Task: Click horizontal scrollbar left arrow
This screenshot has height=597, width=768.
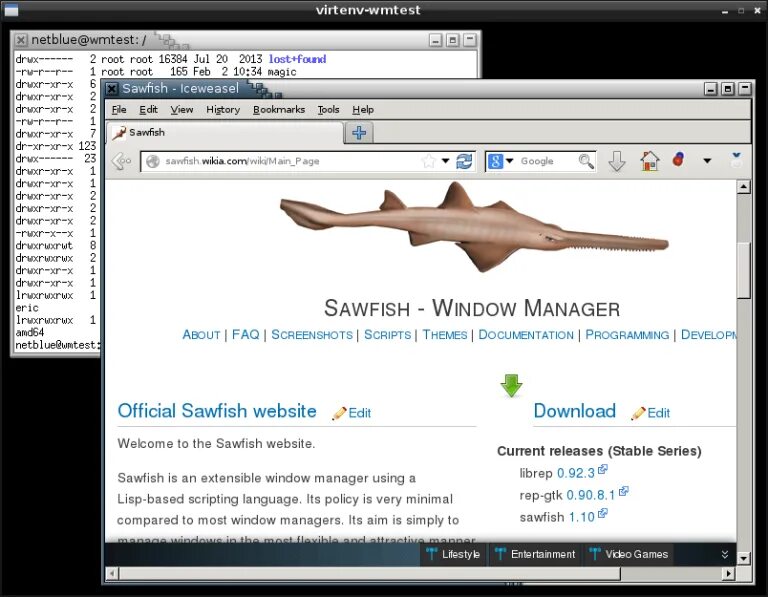Action: [x=112, y=573]
